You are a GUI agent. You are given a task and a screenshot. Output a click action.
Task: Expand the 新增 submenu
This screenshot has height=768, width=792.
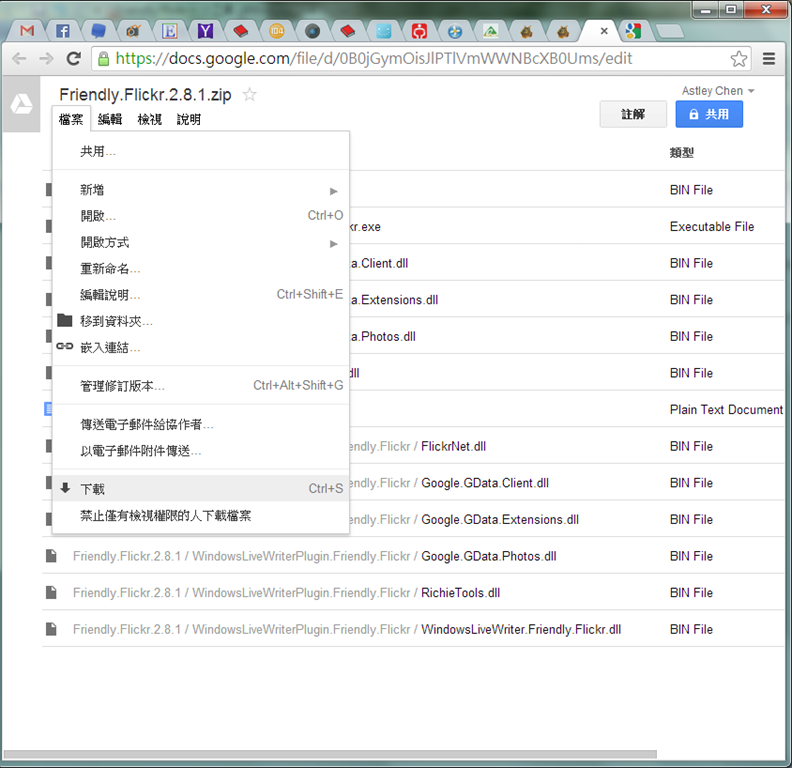point(201,190)
